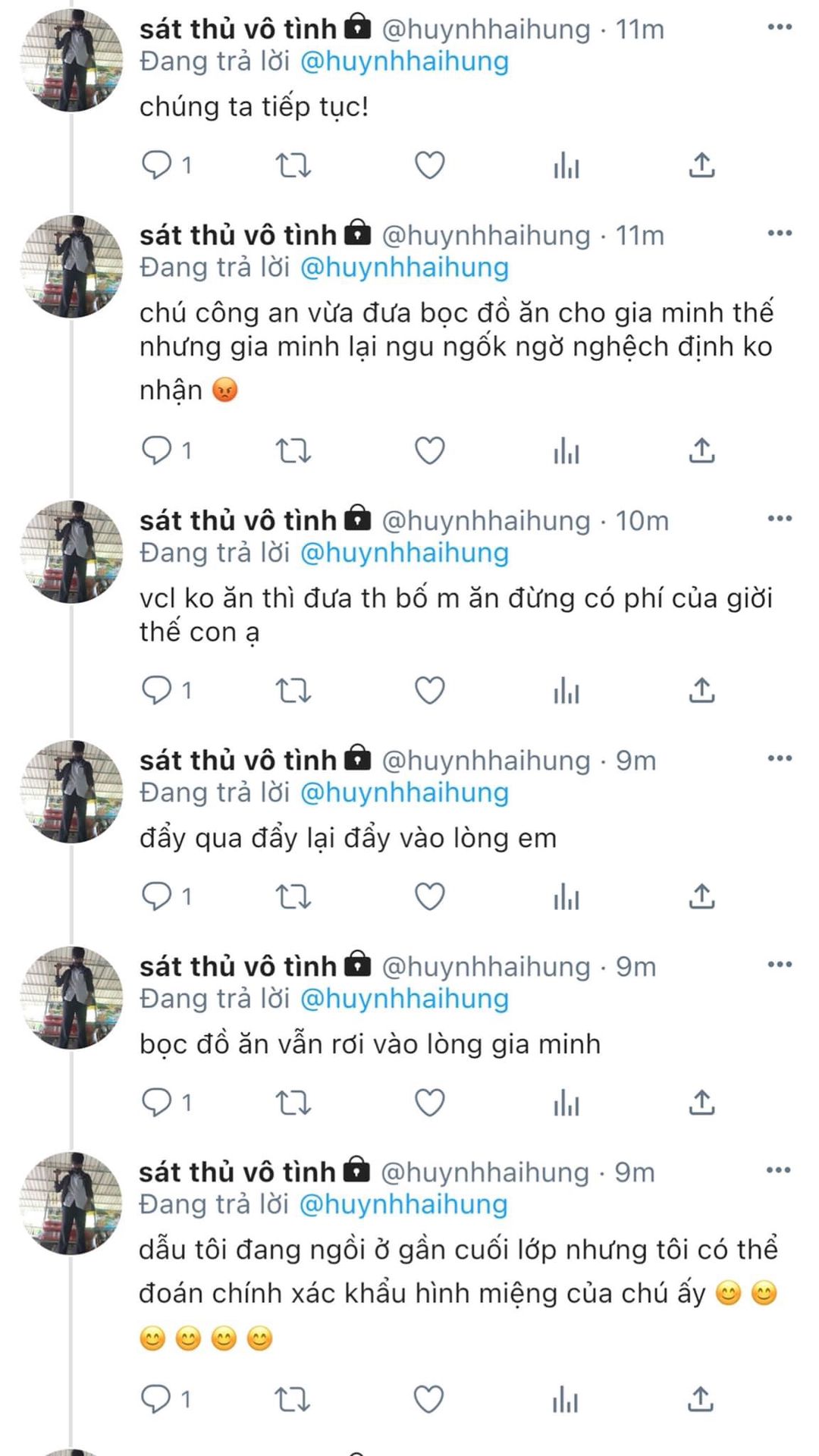Screen dimensions: 819x1456
Task: View analytics for the "chú công an" tweet
Action: (x=566, y=451)
